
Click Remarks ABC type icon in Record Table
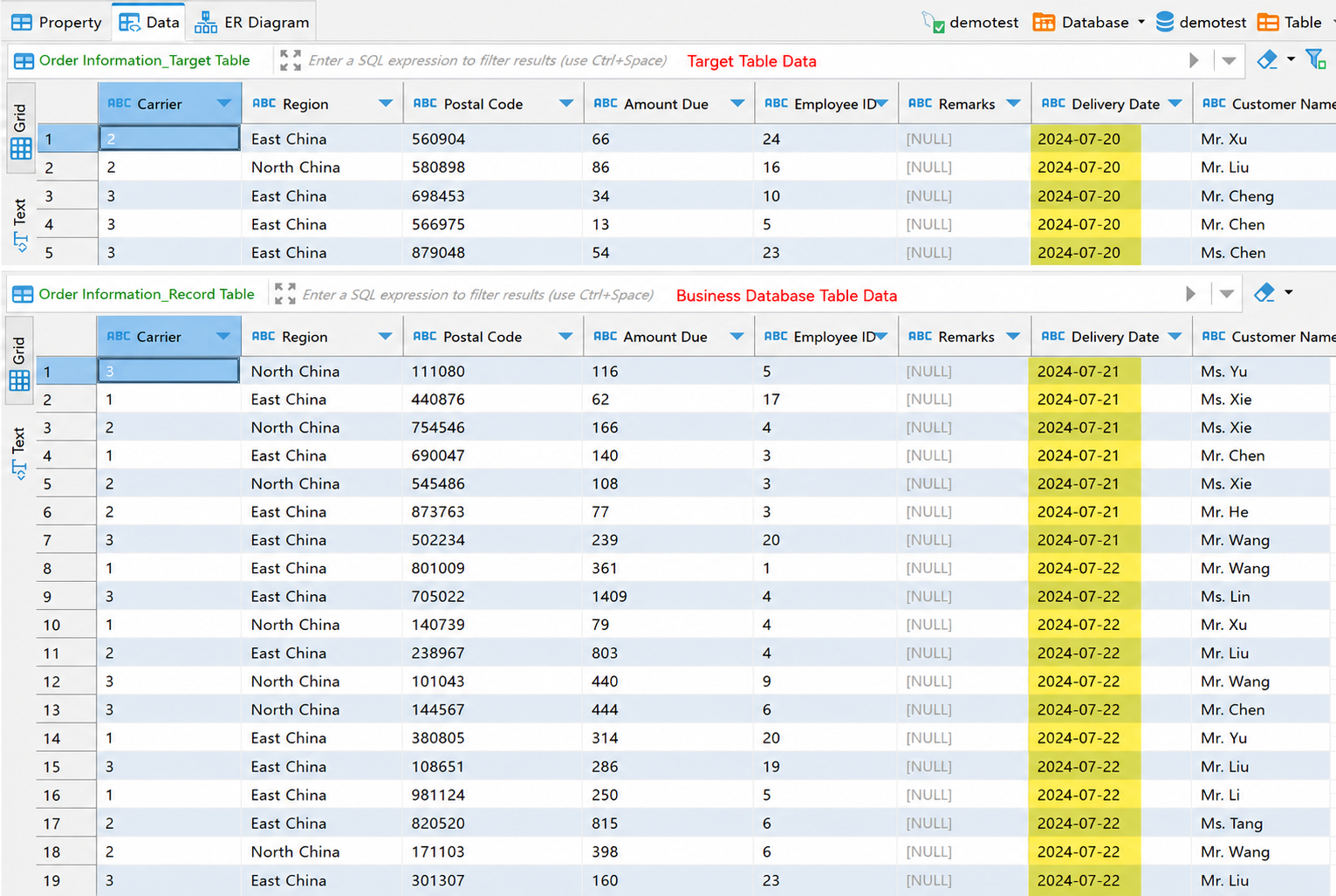click(x=920, y=336)
